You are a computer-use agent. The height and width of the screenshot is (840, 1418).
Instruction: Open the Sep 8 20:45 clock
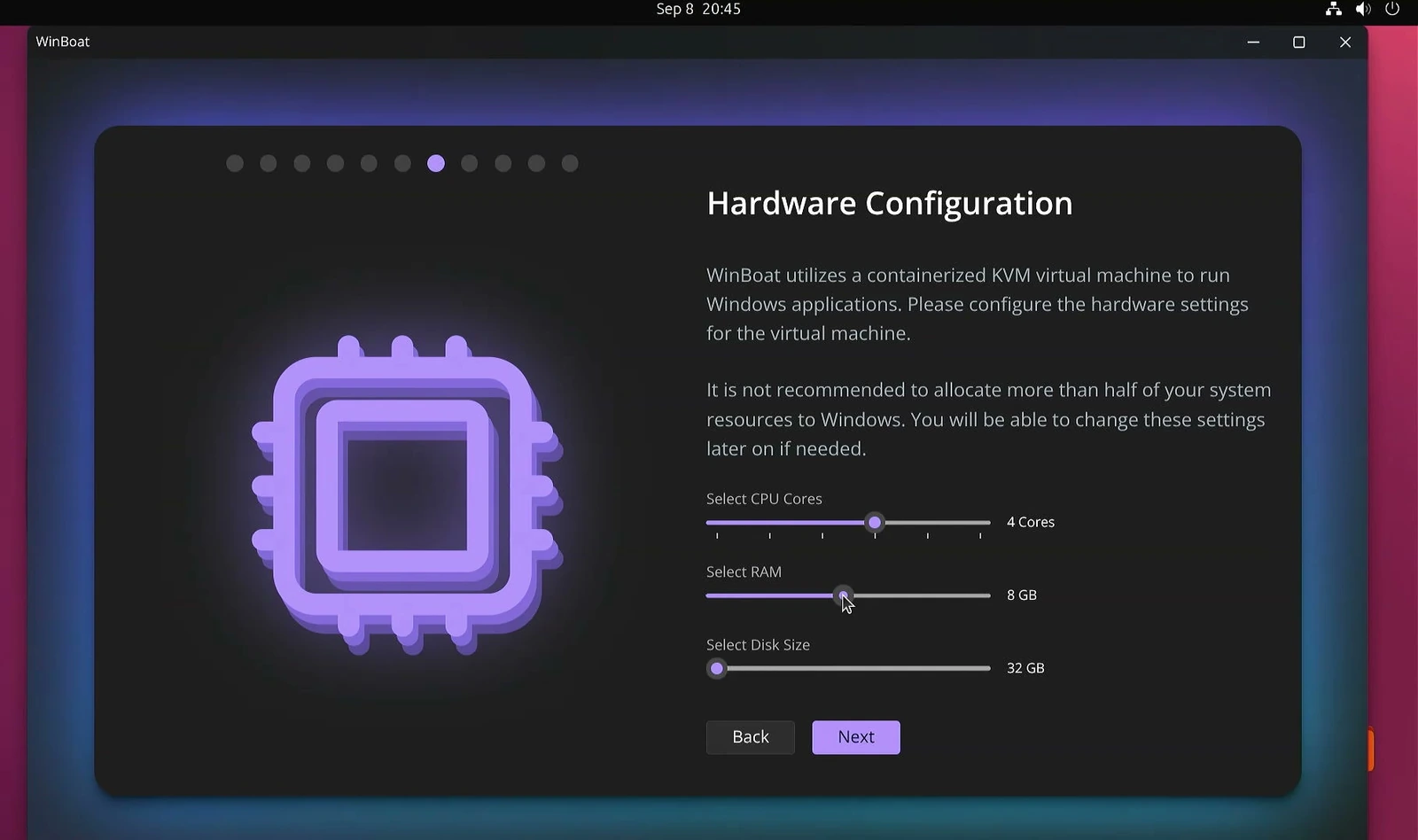698,9
